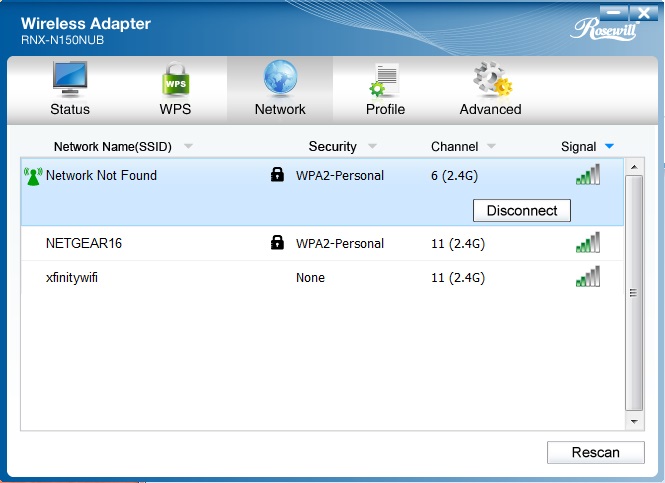This screenshot has width=665, height=483.
Task: Switch to the Network tab label
Action: 280,109
